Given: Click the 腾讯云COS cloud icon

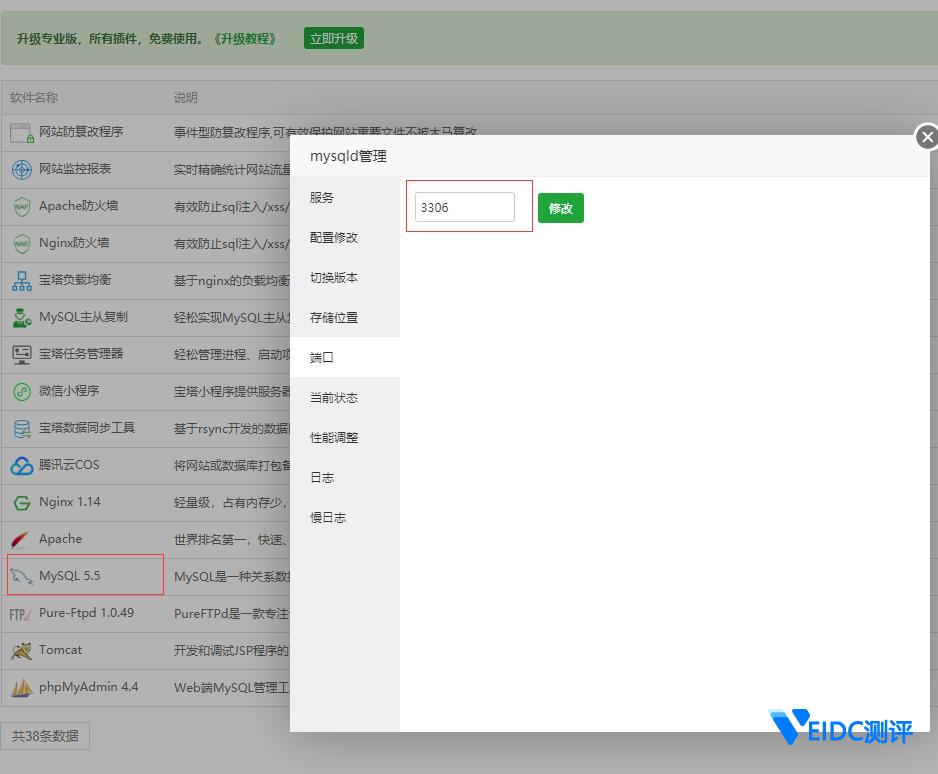Looking at the screenshot, I should pyautogui.click(x=22, y=465).
